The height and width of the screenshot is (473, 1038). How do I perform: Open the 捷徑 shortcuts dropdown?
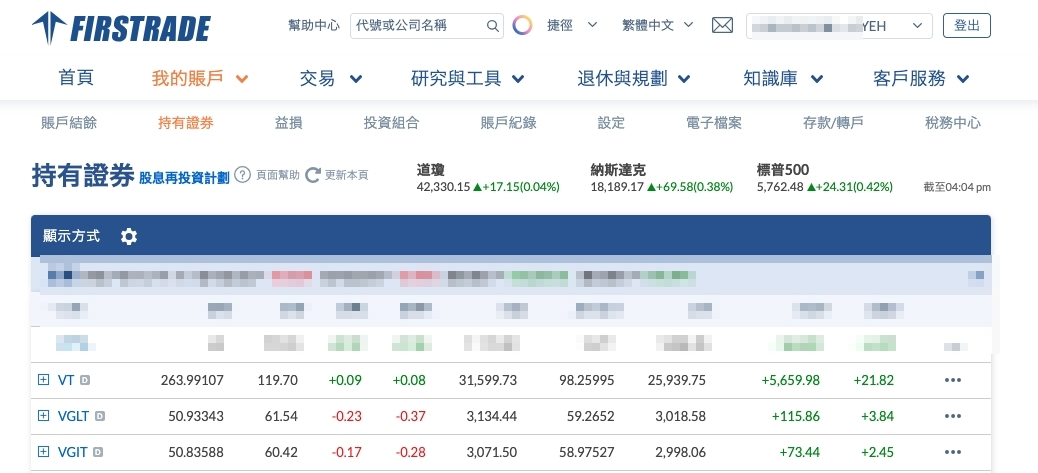[572, 26]
